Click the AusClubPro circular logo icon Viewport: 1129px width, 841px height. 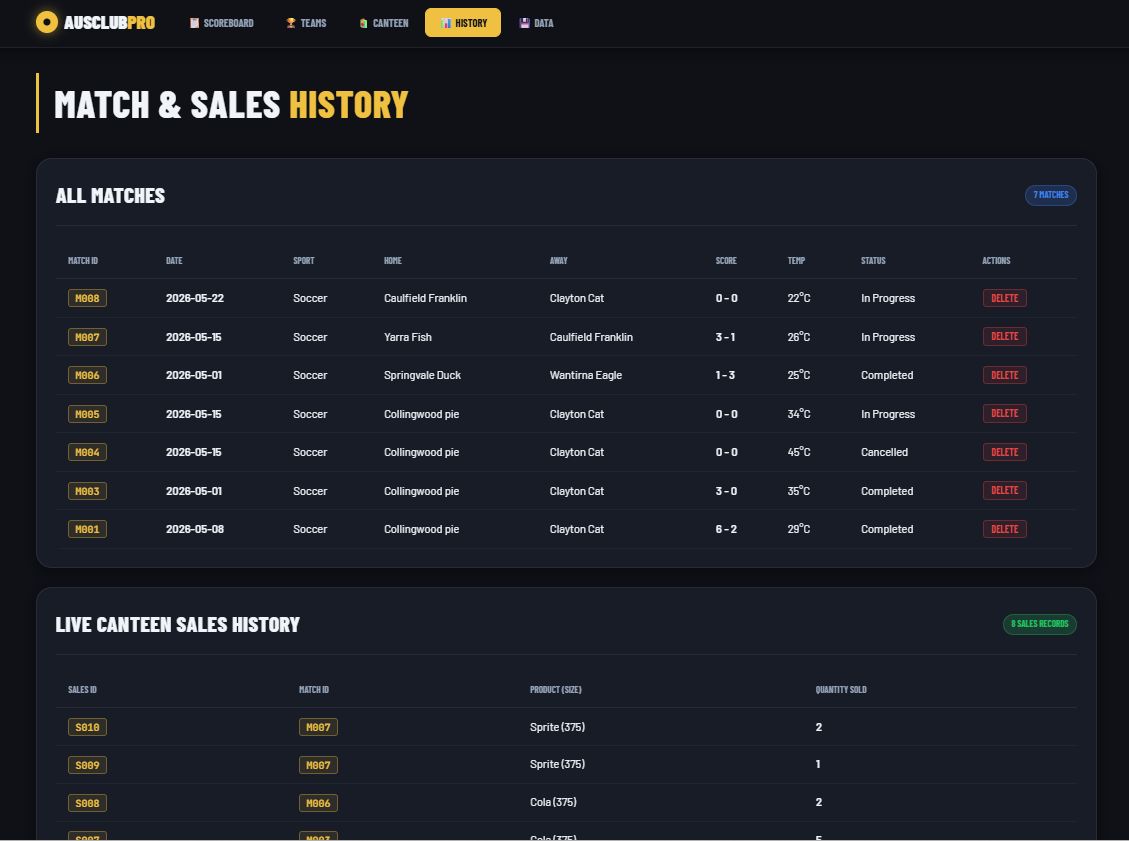pos(47,22)
